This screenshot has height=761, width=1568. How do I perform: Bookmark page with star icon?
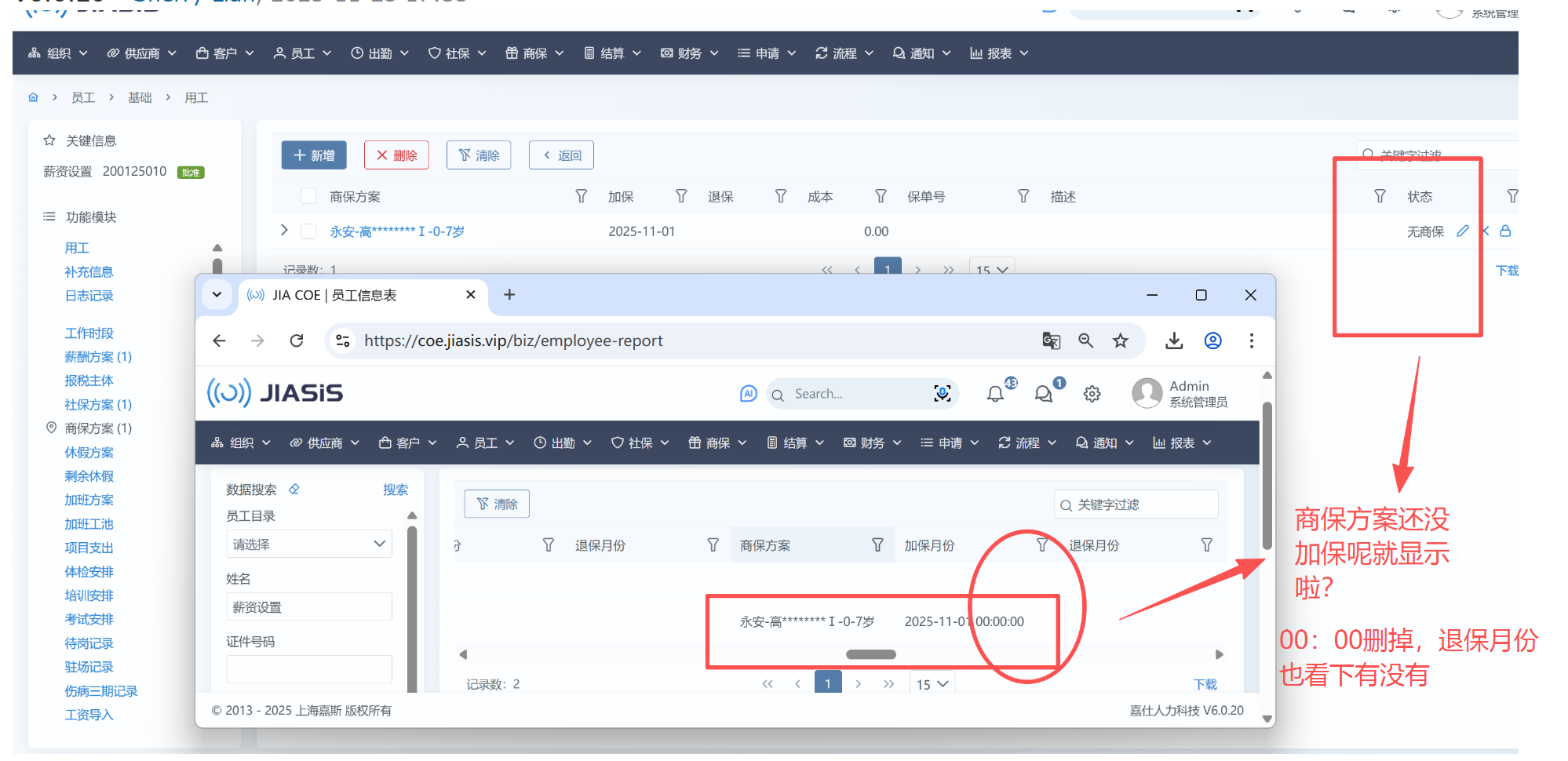tap(1120, 340)
